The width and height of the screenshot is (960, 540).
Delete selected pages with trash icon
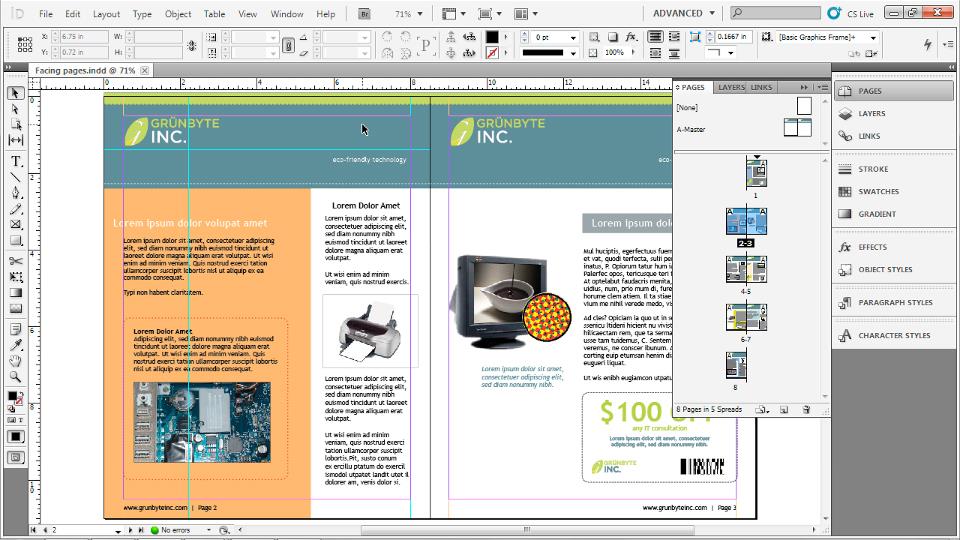click(806, 410)
